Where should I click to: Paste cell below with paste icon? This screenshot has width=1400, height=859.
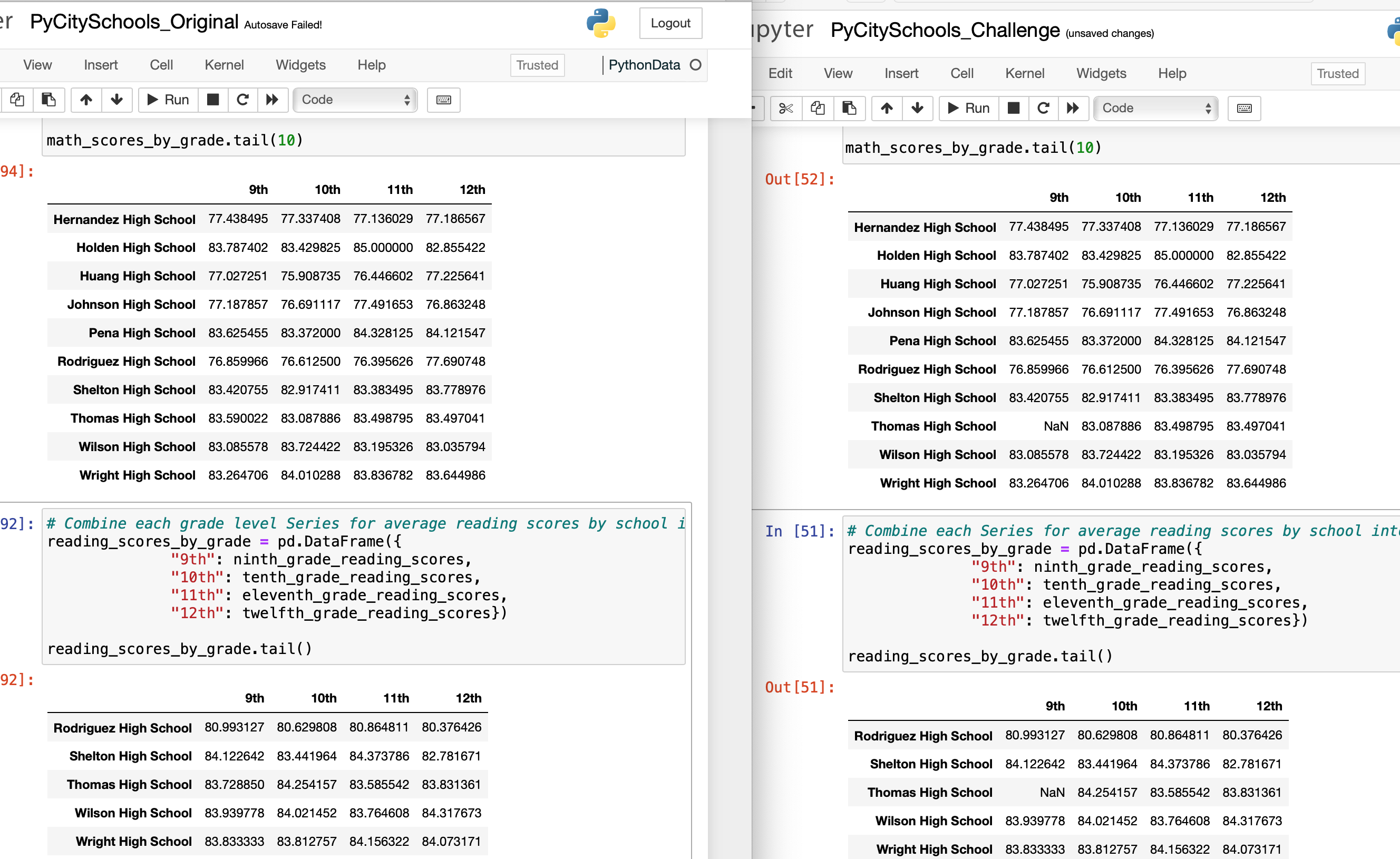coord(49,100)
